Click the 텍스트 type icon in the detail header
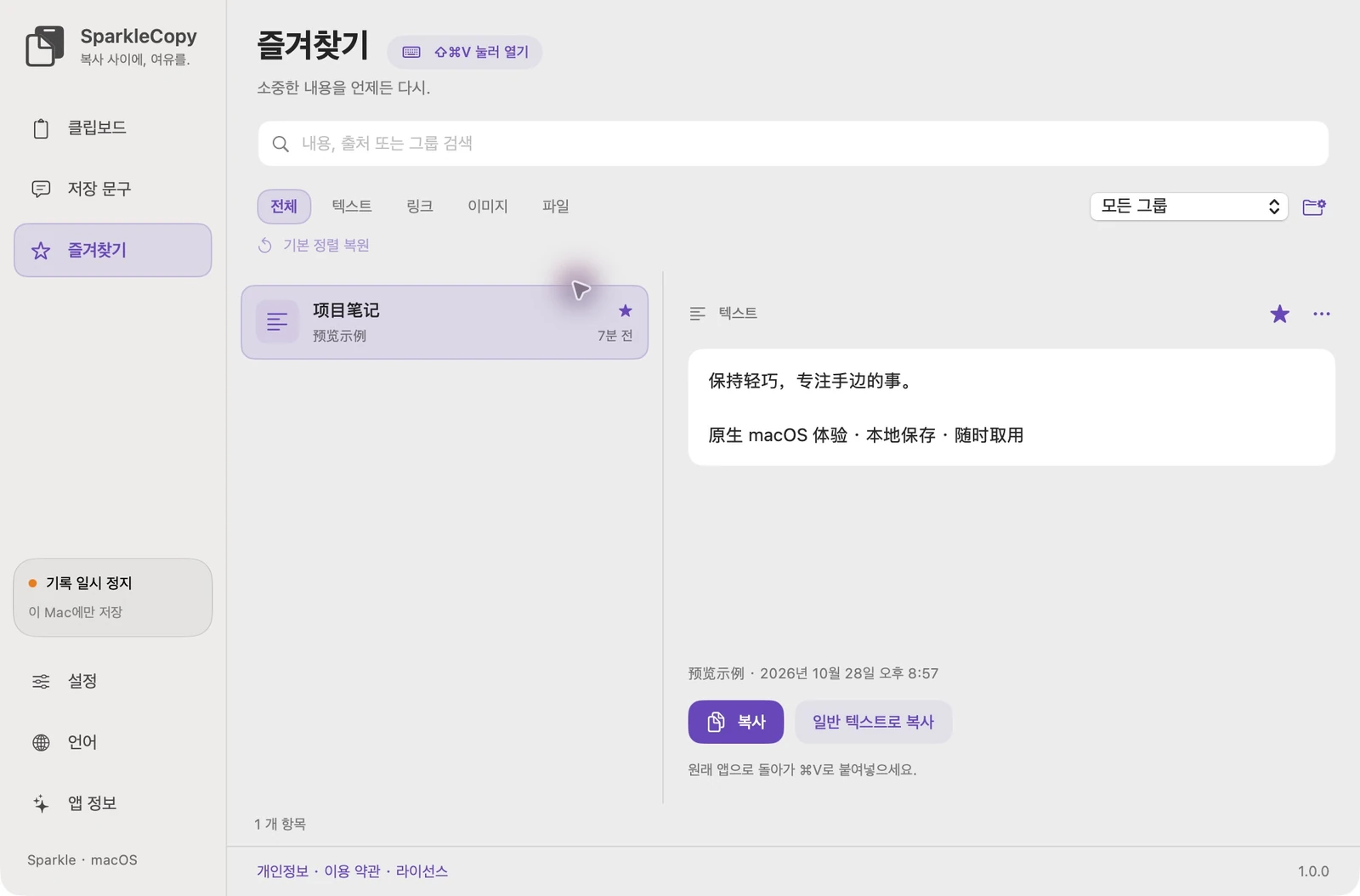This screenshot has height=896, width=1360. click(698, 314)
